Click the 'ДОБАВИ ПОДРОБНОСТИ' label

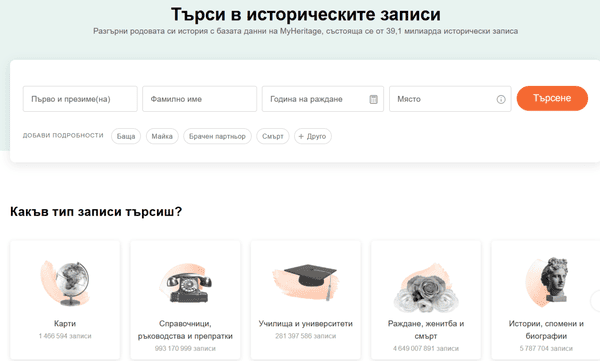(x=63, y=136)
